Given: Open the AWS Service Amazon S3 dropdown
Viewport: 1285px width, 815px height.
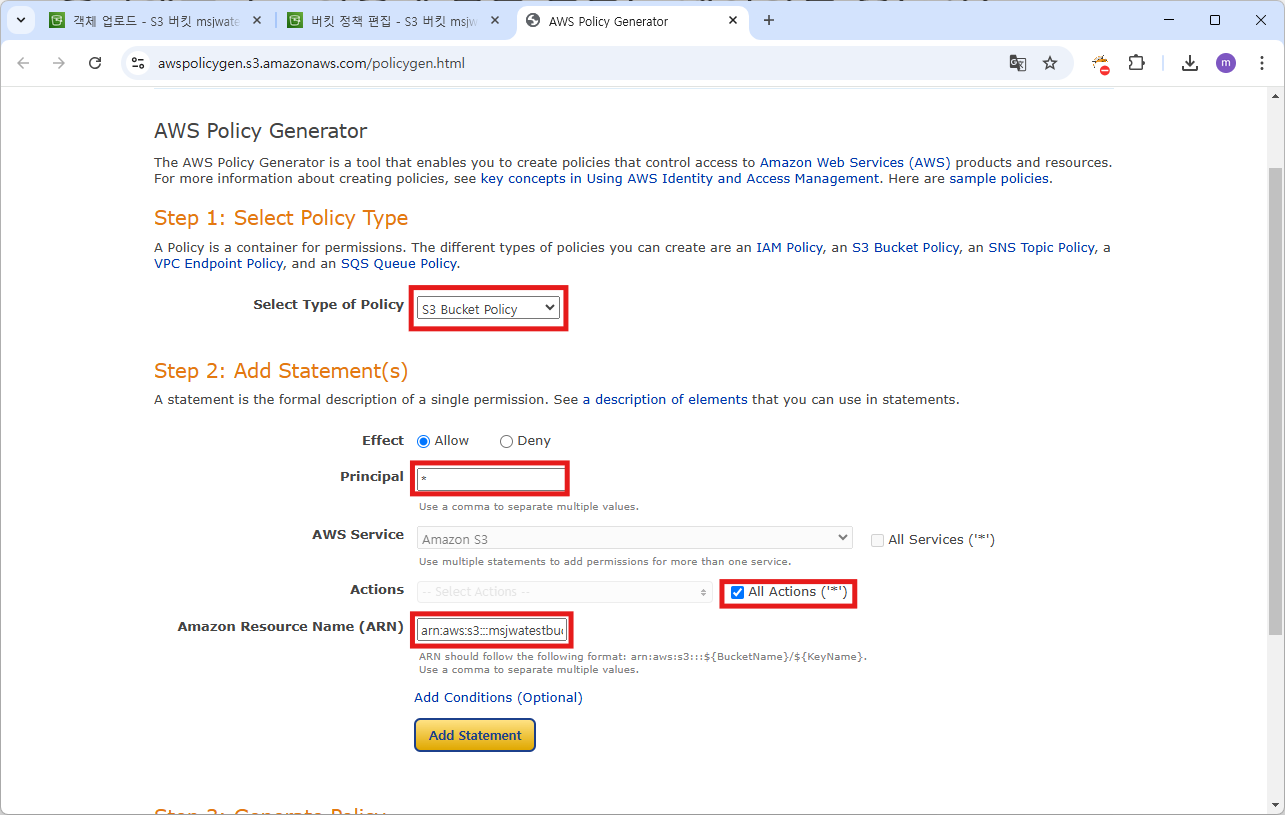Looking at the screenshot, I should tap(634, 539).
